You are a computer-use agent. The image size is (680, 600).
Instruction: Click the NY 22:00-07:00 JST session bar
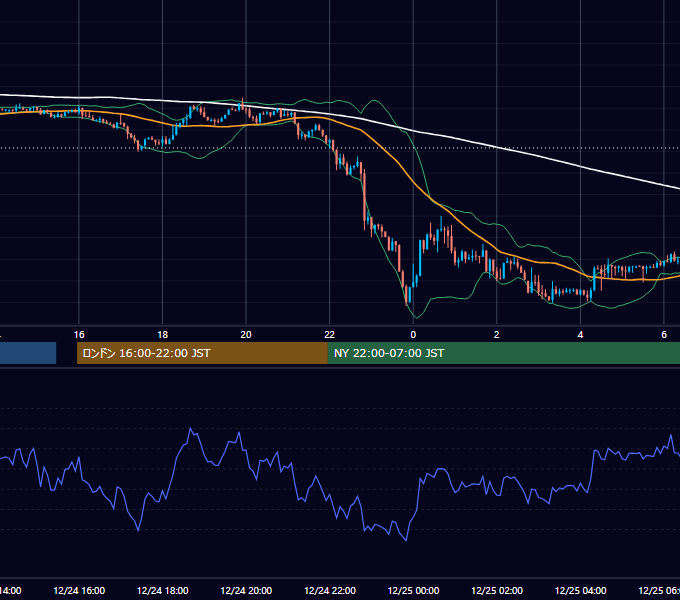[x=503, y=353]
